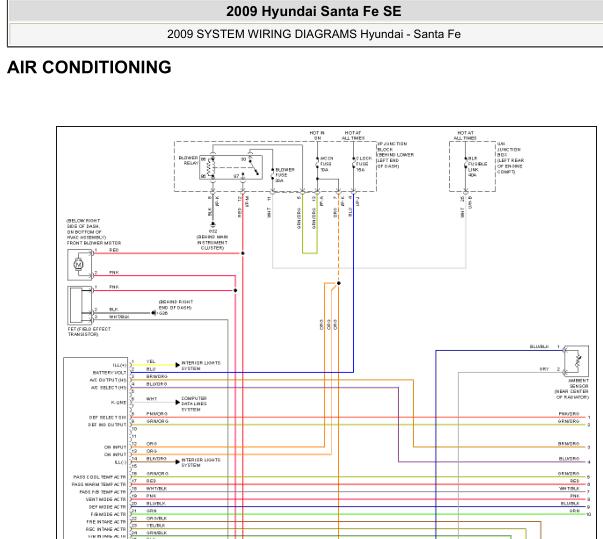The height and width of the screenshot is (539, 603).
Task: Click the 'COMPUTER DATA LINES SYSTEM' reference
Action: click(194, 404)
